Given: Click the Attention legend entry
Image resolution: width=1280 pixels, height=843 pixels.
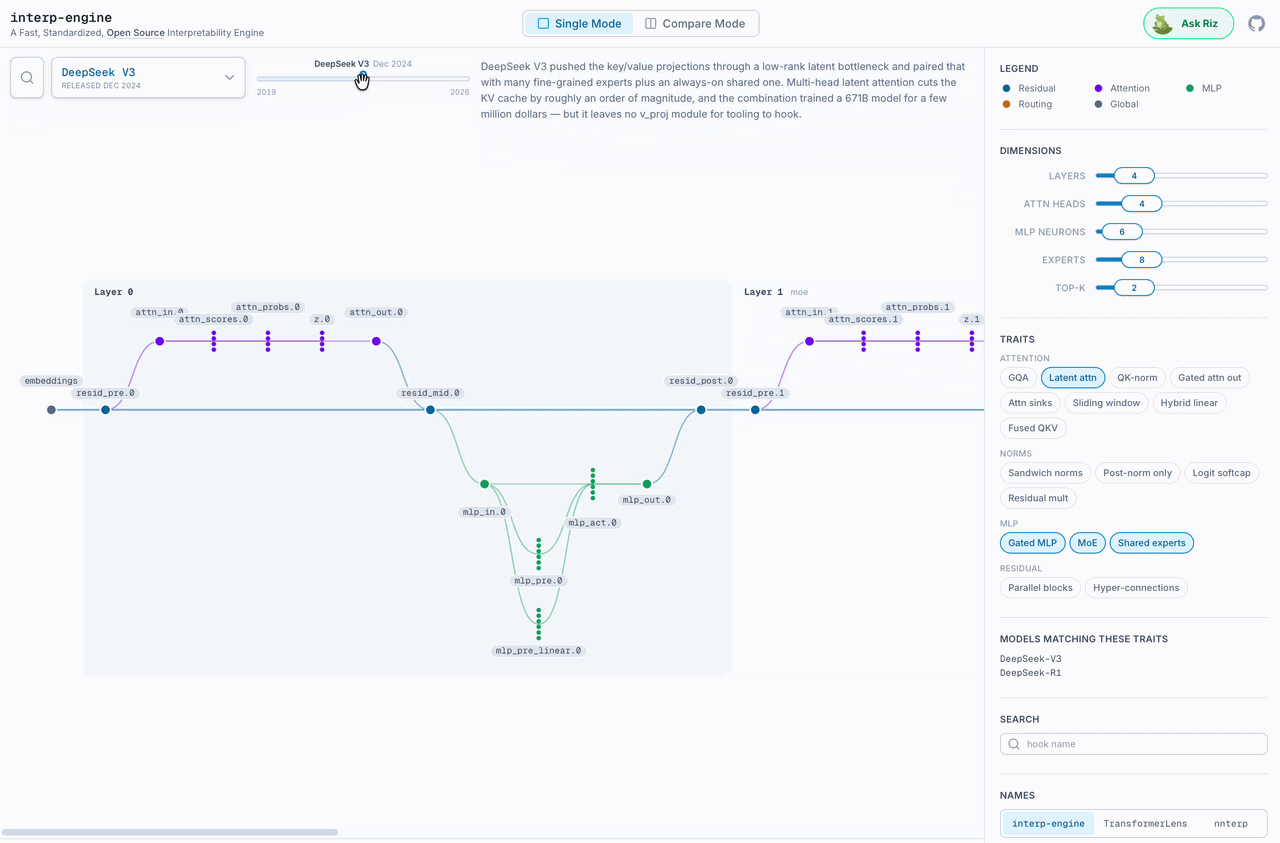Looking at the screenshot, I should click(x=1122, y=88).
